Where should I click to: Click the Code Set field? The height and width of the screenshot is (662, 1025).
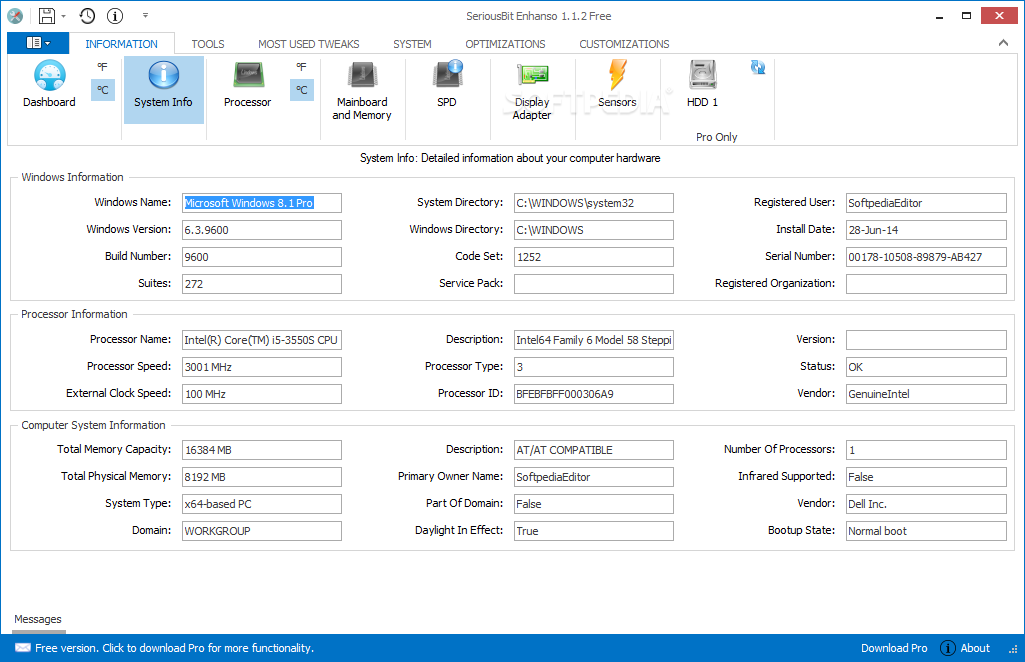(594, 257)
